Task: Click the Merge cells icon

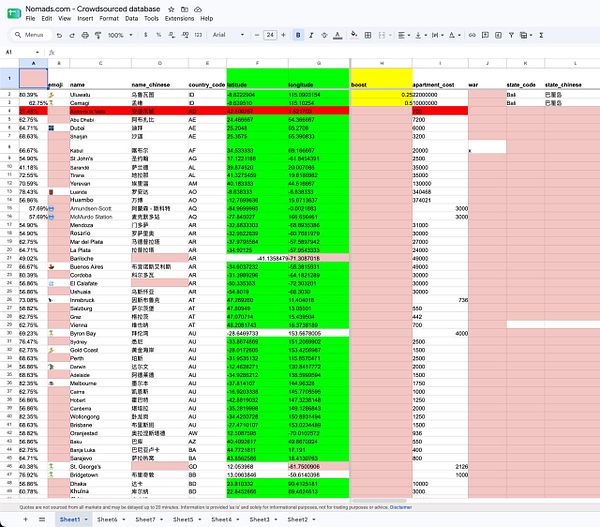Action: coord(382,35)
